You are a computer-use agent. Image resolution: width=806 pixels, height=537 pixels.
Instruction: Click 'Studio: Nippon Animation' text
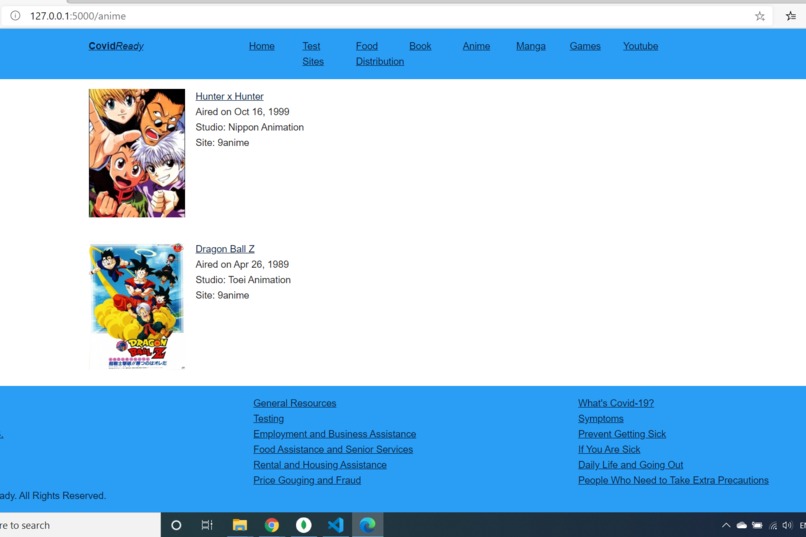coord(249,127)
